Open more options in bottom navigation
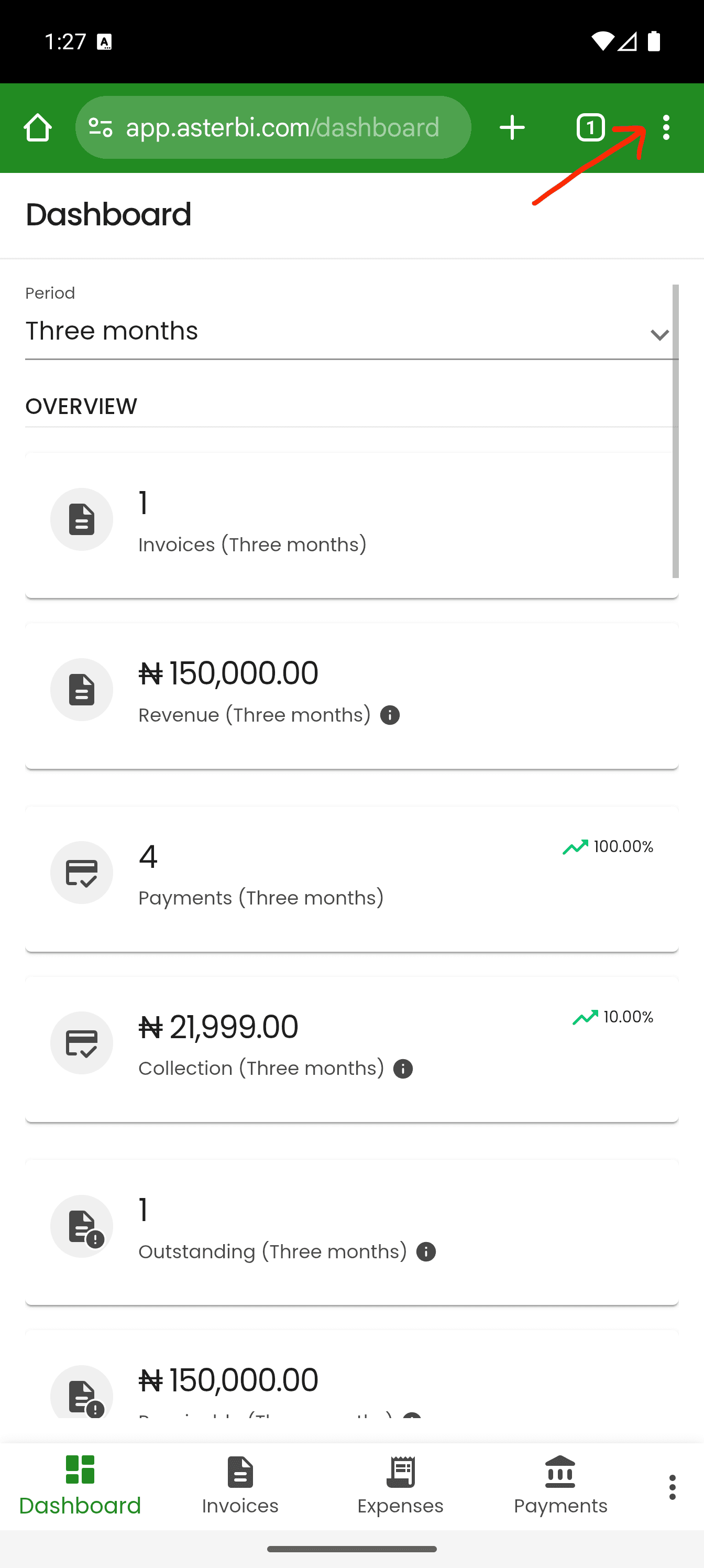The width and height of the screenshot is (704, 1568). tap(672, 1487)
